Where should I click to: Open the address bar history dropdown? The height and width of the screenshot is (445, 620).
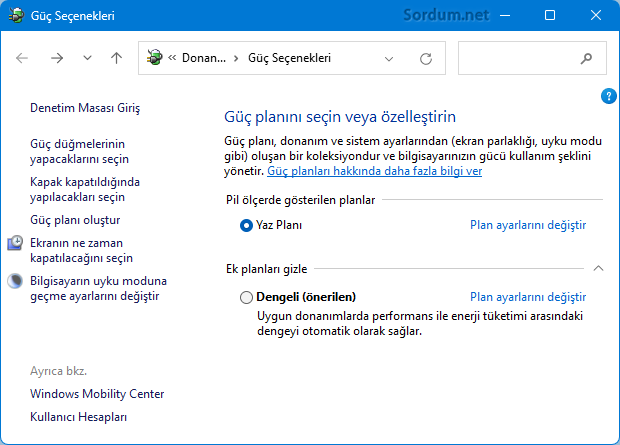pos(389,59)
